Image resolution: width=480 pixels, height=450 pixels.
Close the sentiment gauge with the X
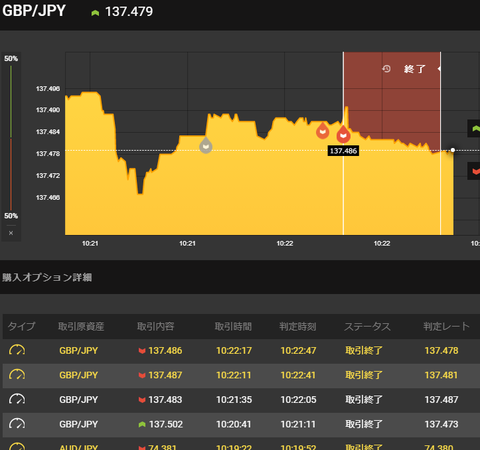point(11,233)
